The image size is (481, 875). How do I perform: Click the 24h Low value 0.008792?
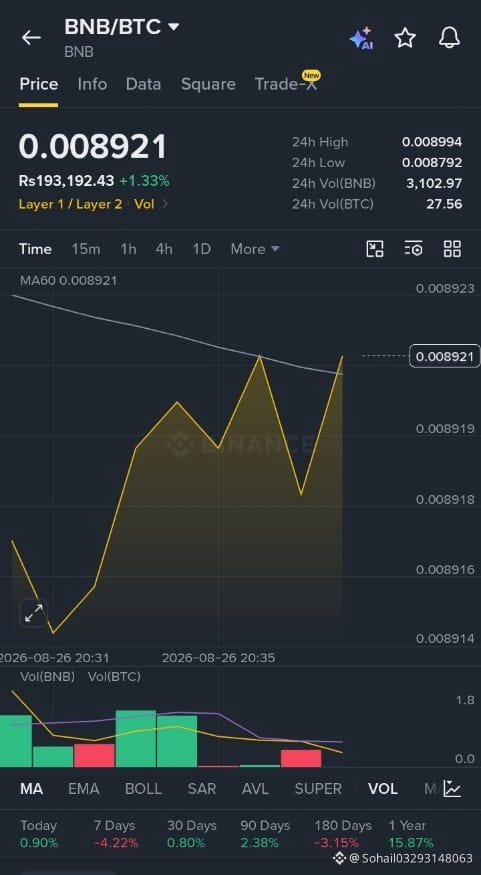(x=432, y=163)
